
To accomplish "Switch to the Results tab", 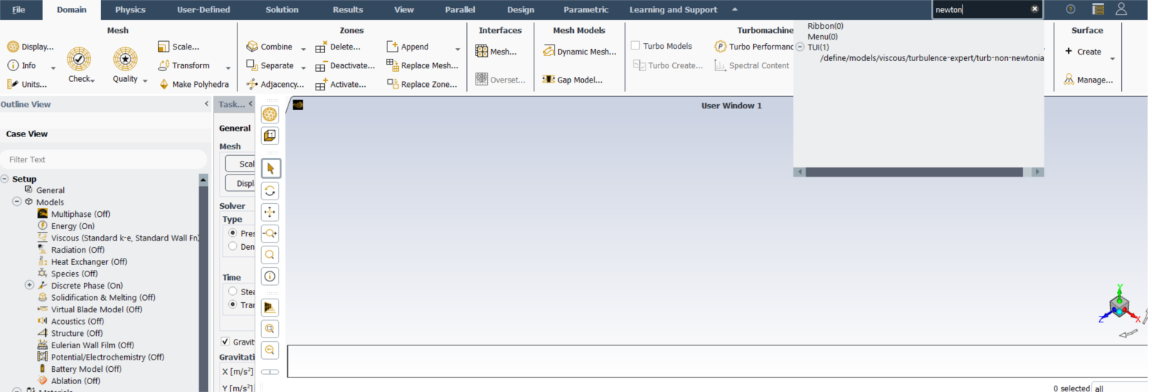I will pyautogui.click(x=348, y=10).
